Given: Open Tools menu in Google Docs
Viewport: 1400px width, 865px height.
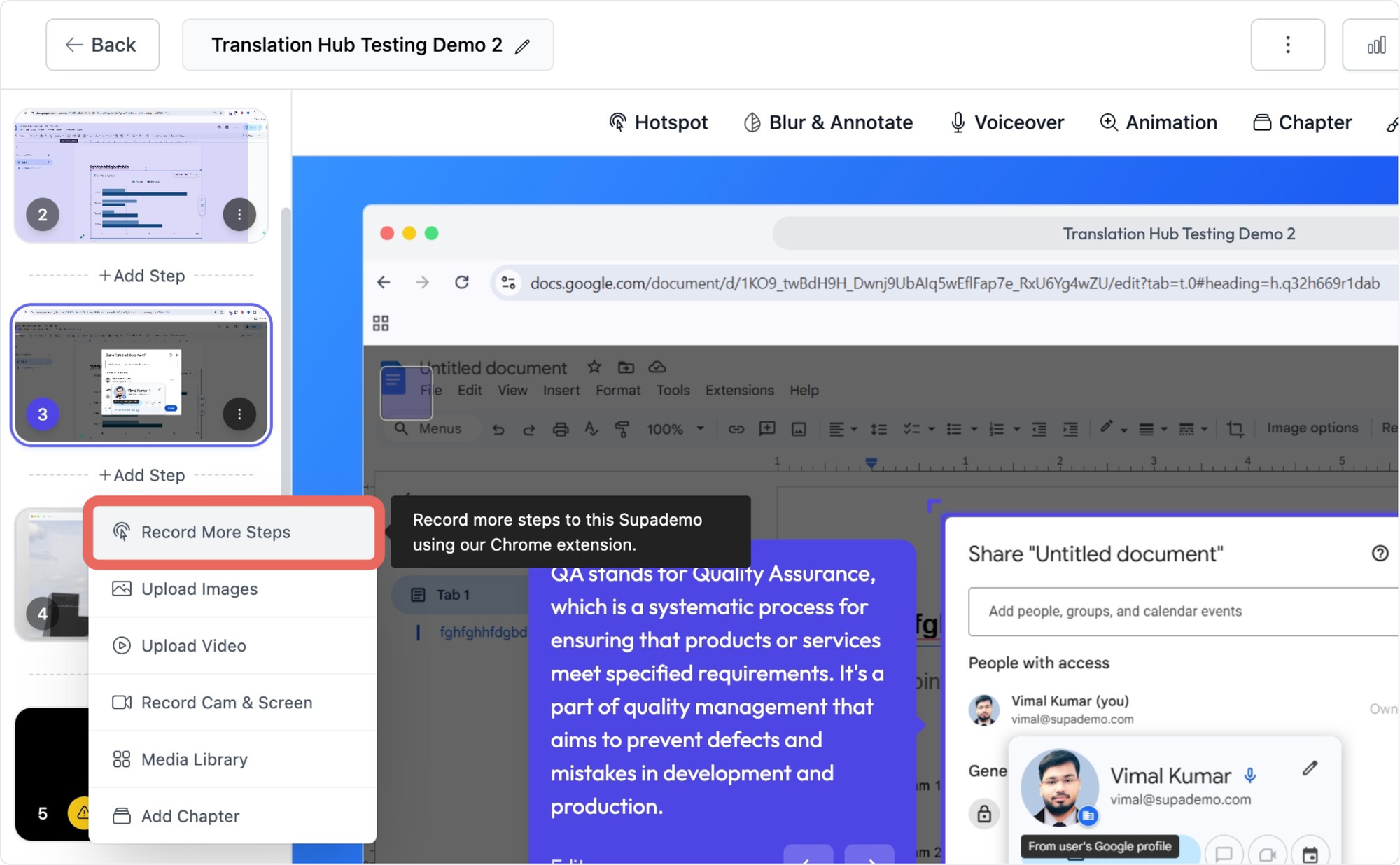Looking at the screenshot, I should [x=673, y=391].
